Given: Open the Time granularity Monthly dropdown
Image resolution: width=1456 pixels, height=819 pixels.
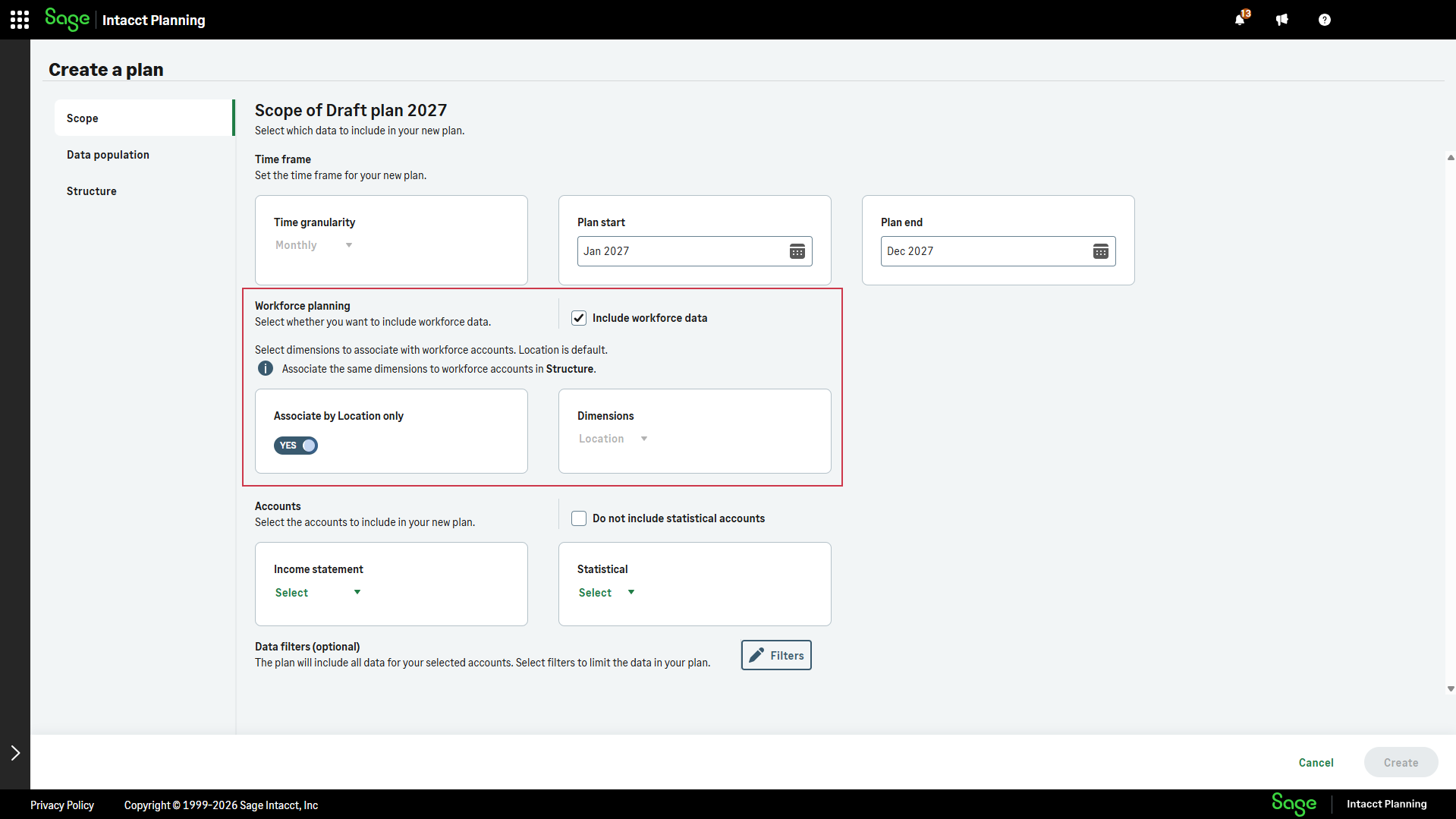Looking at the screenshot, I should coord(314,245).
